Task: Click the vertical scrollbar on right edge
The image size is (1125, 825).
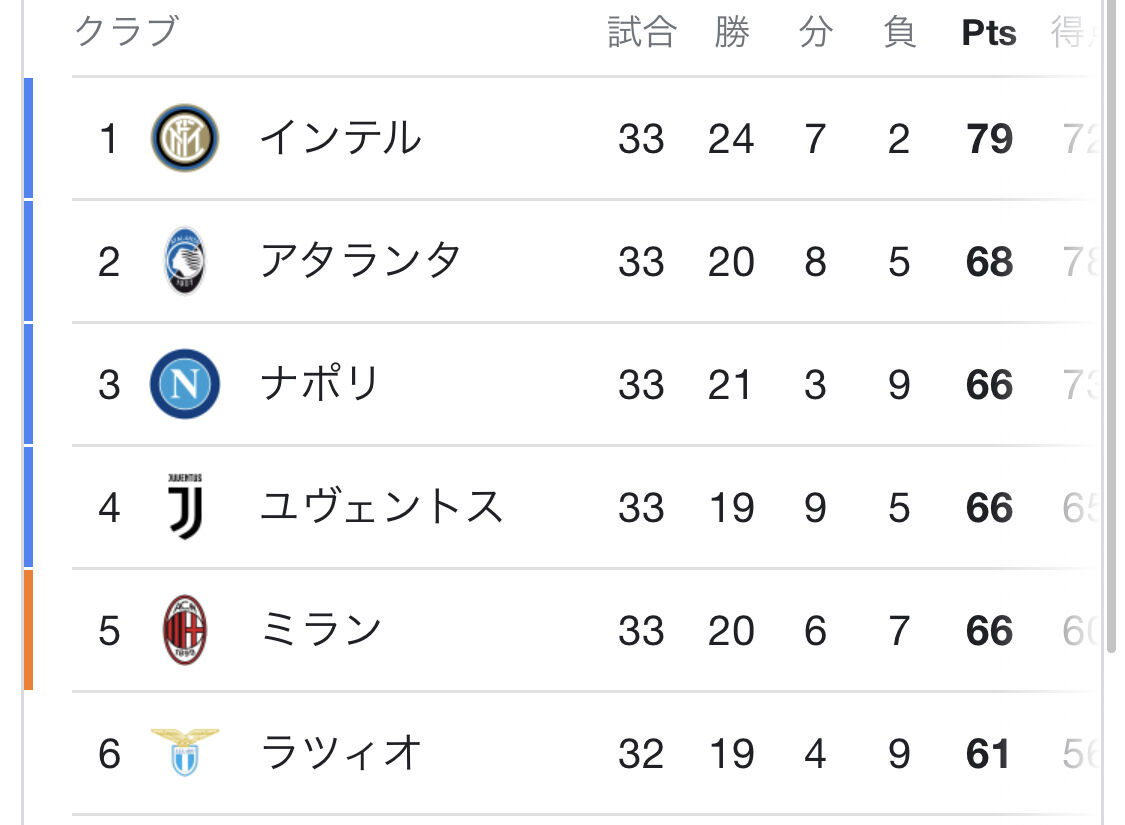Action: pyautogui.click(x=1111, y=323)
